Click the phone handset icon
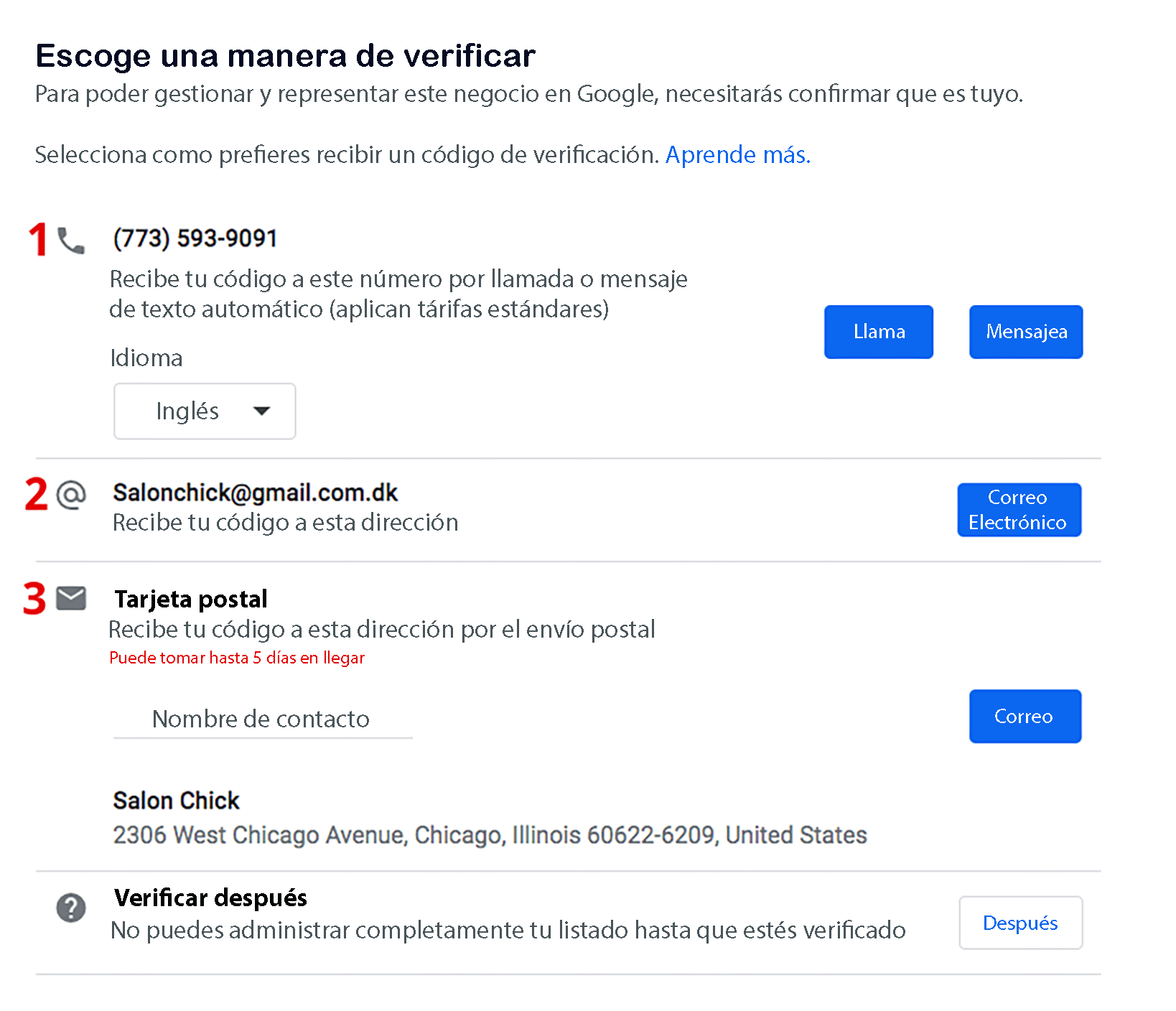 point(71,241)
